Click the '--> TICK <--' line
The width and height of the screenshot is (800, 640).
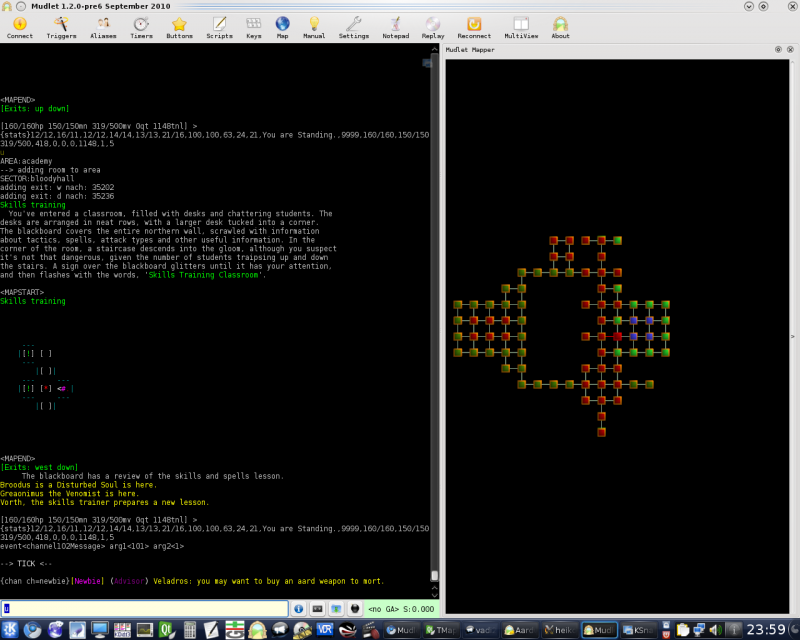click(x=26, y=563)
